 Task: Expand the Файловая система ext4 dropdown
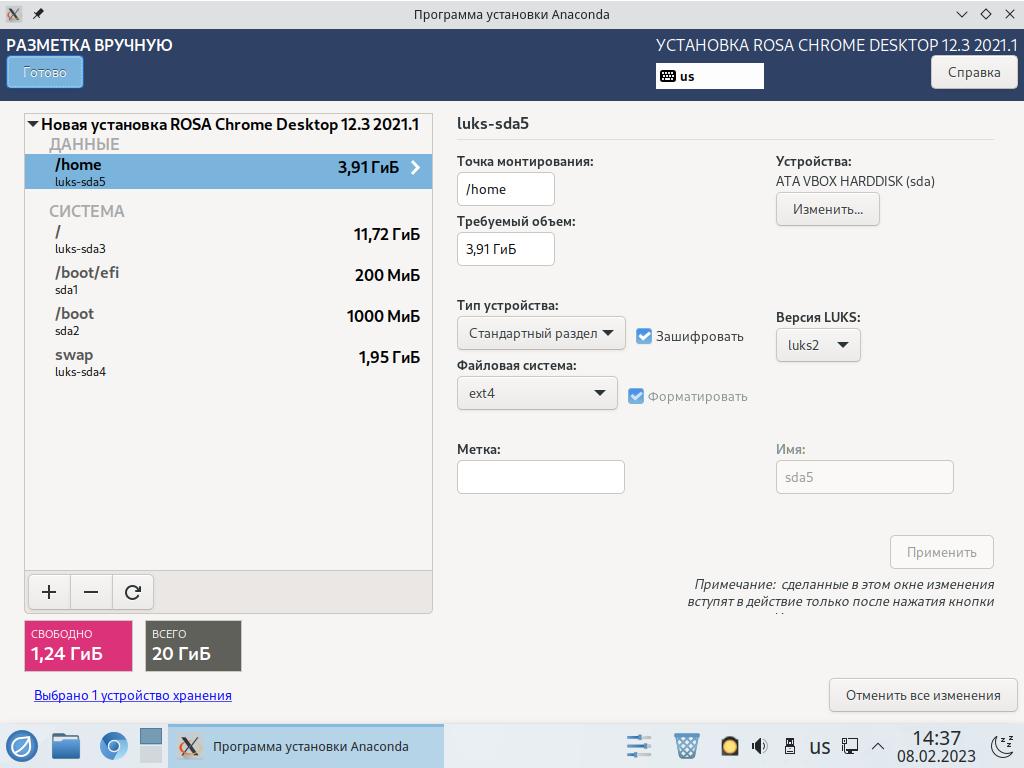(x=536, y=393)
